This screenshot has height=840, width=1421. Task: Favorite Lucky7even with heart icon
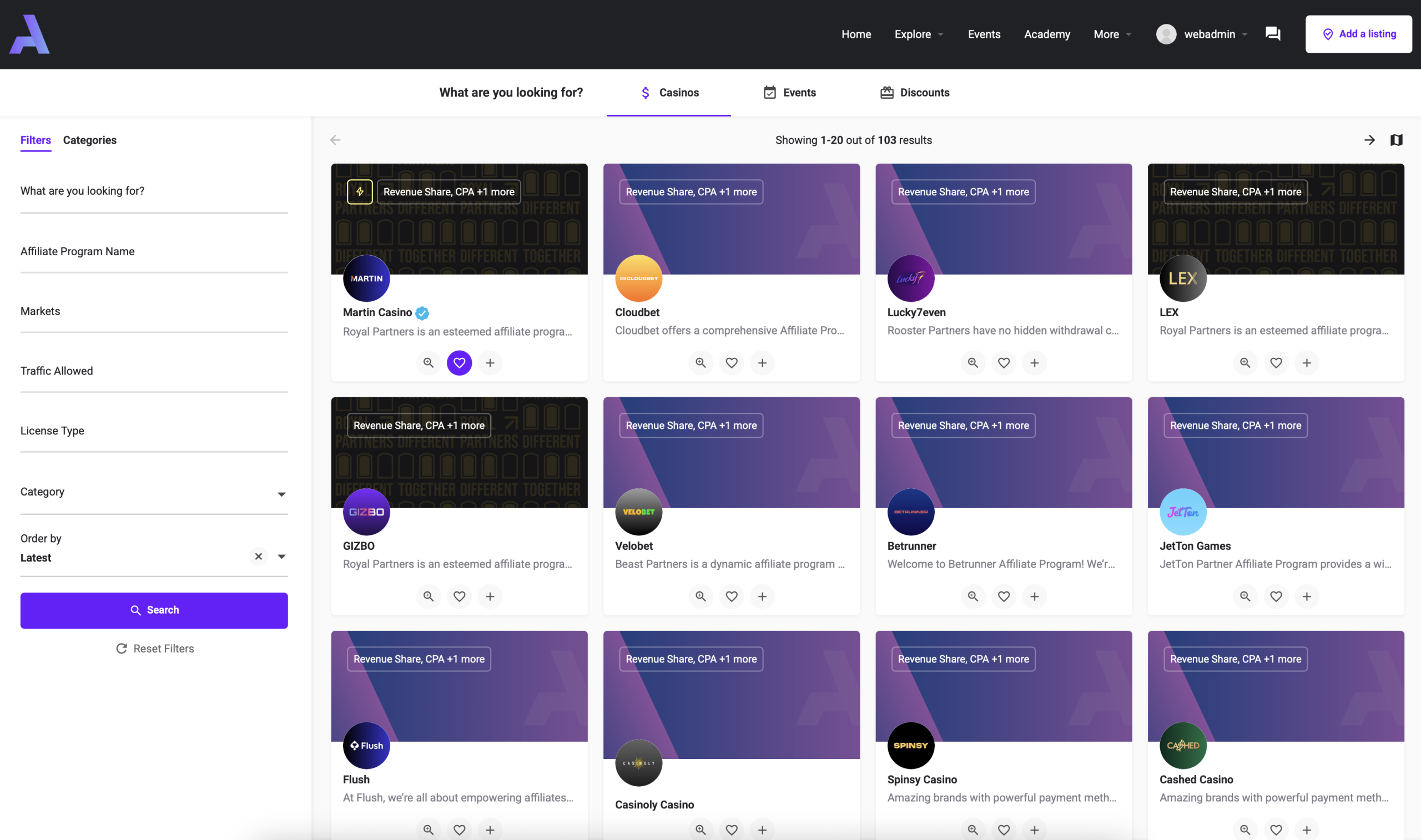coord(1004,363)
